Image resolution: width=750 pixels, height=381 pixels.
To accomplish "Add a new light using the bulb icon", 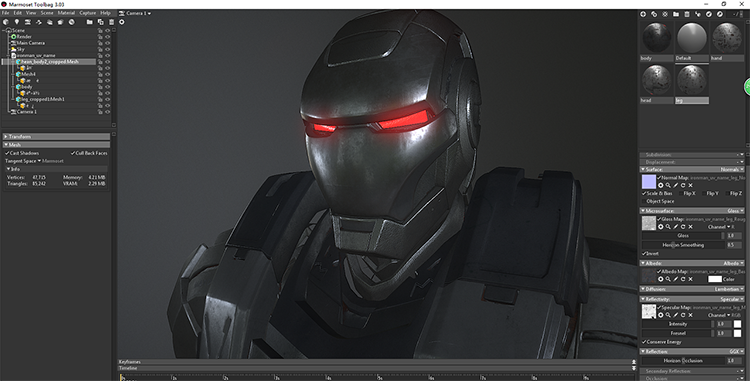I will 17,22.
